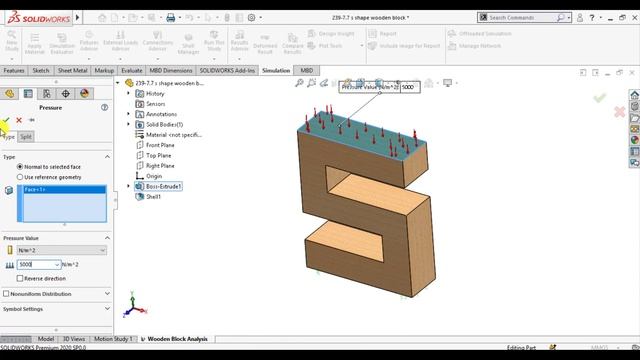Open the Motion Study 1 tab
This screenshot has width=640, height=360.
point(113,339)
